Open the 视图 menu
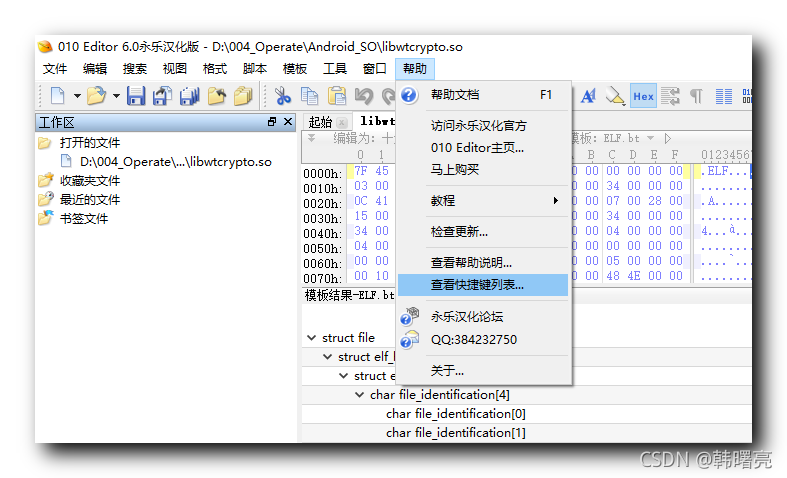 tap(175, 69)
